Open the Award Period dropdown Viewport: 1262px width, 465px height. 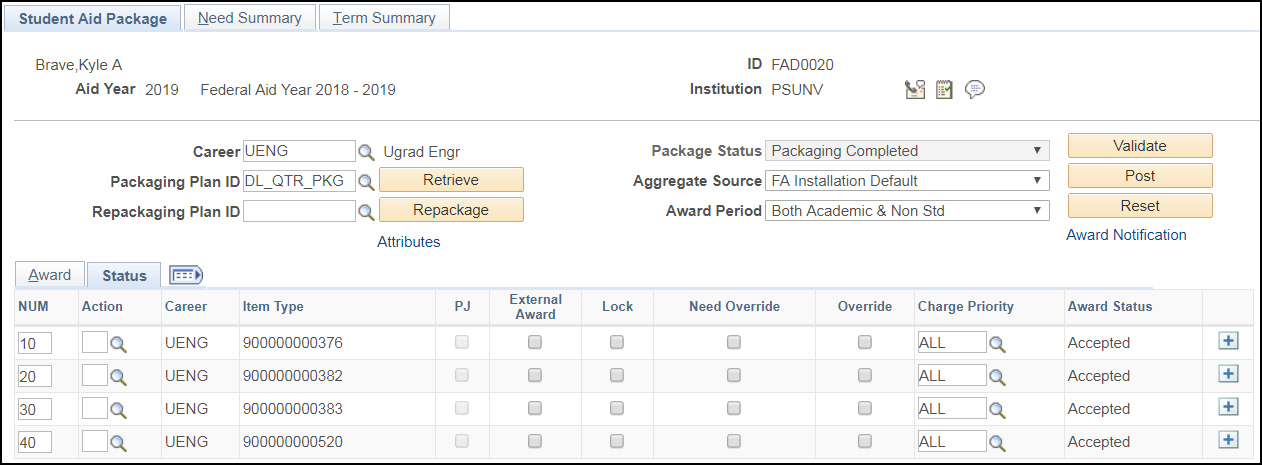click(907, 211)
